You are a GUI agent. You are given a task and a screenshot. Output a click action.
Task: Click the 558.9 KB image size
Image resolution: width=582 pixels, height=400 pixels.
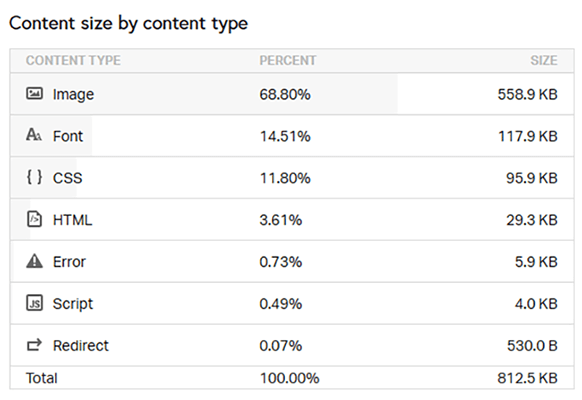[527, 94]
